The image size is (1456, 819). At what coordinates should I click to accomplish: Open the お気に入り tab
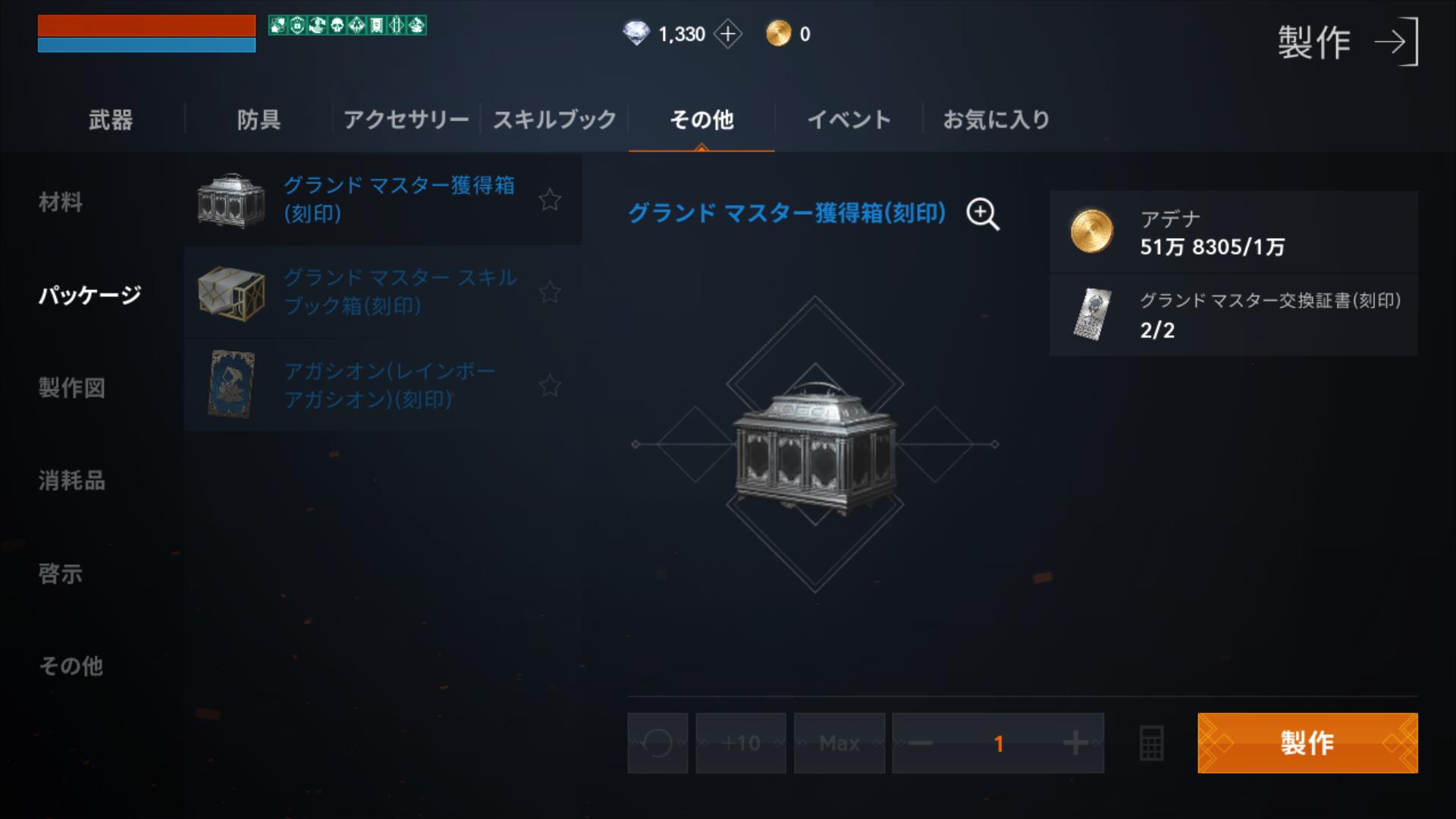click(x=996, y=120)
